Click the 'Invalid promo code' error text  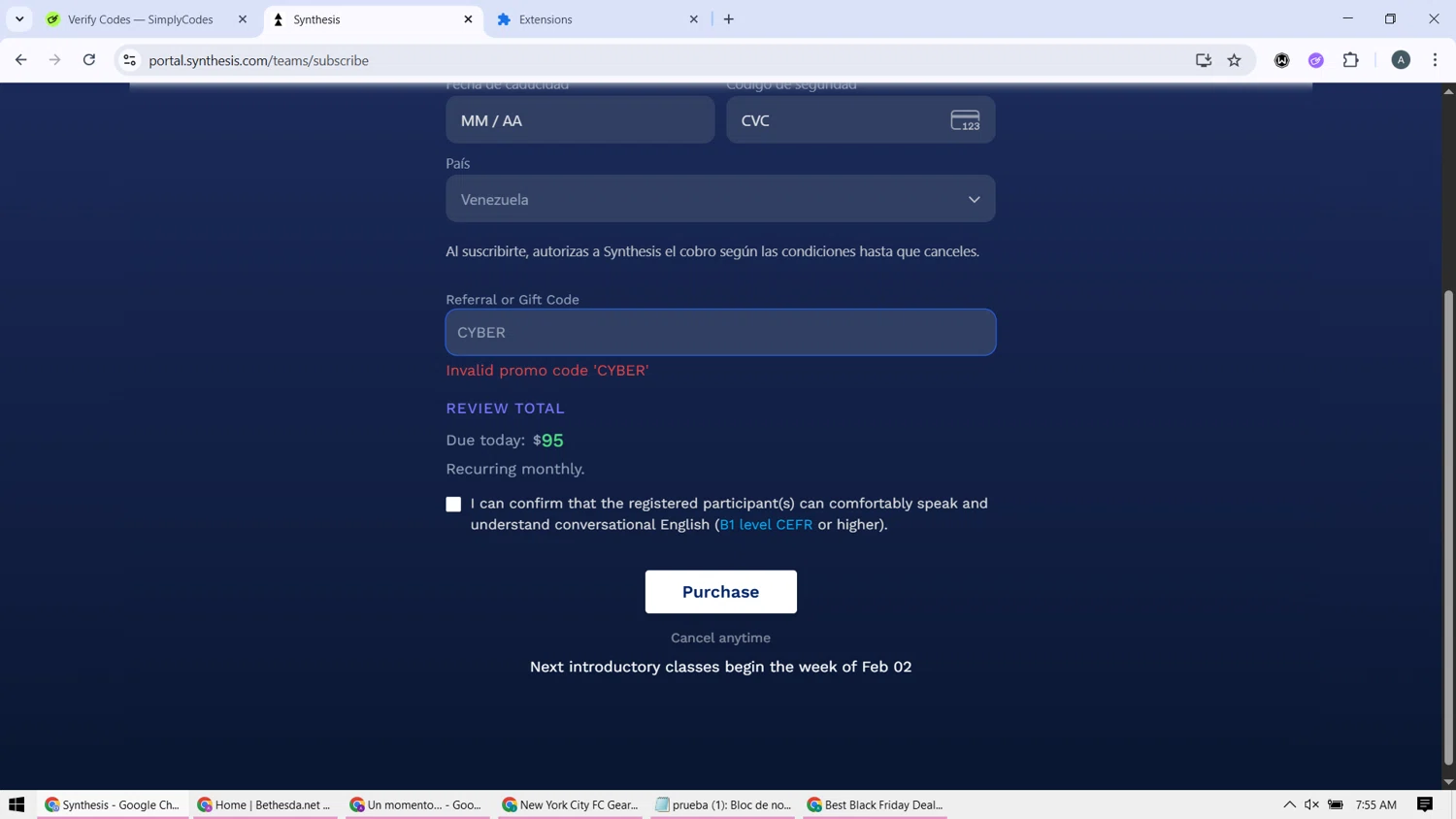click(x=547, y=371)
